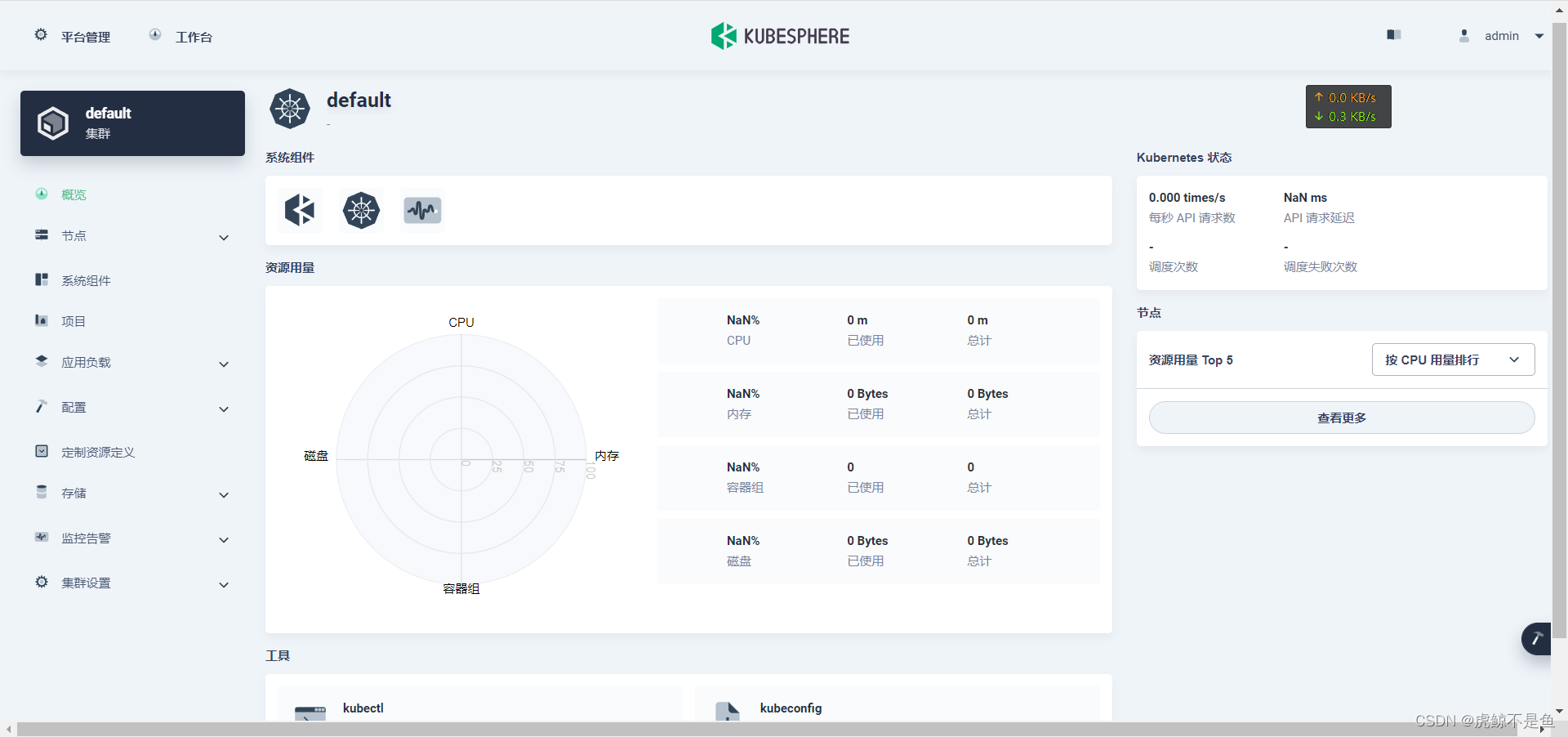Open the documentation book icon in header
1568x737 pixels.
point(1394,35)
